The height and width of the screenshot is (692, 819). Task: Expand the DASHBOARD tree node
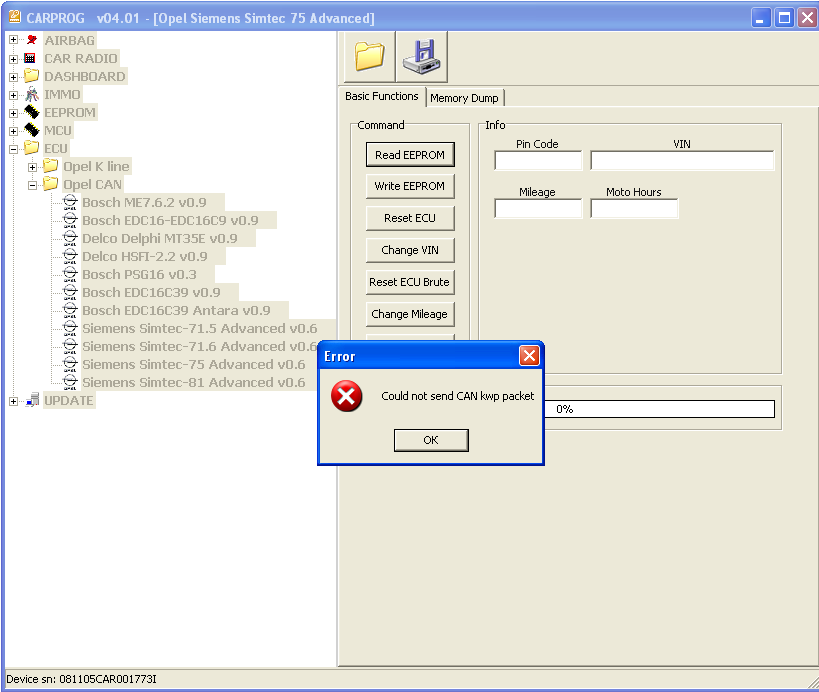point(14,77)
